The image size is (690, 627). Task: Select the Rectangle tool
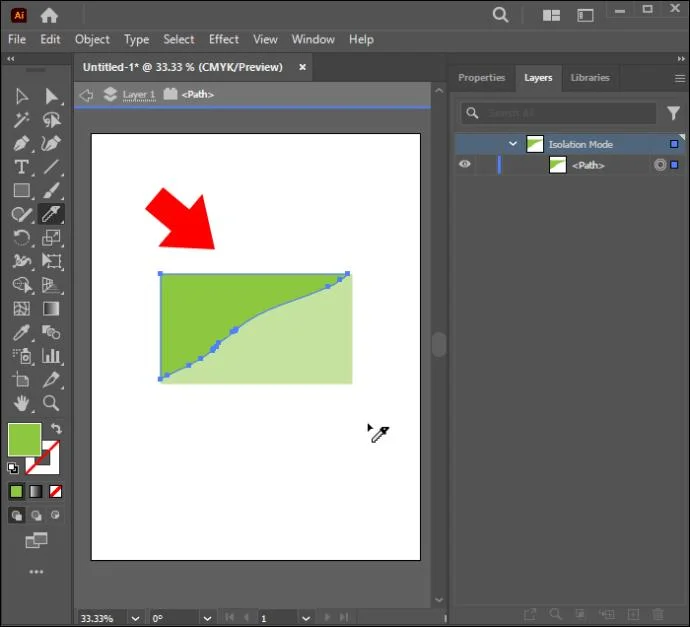[21, 191]
